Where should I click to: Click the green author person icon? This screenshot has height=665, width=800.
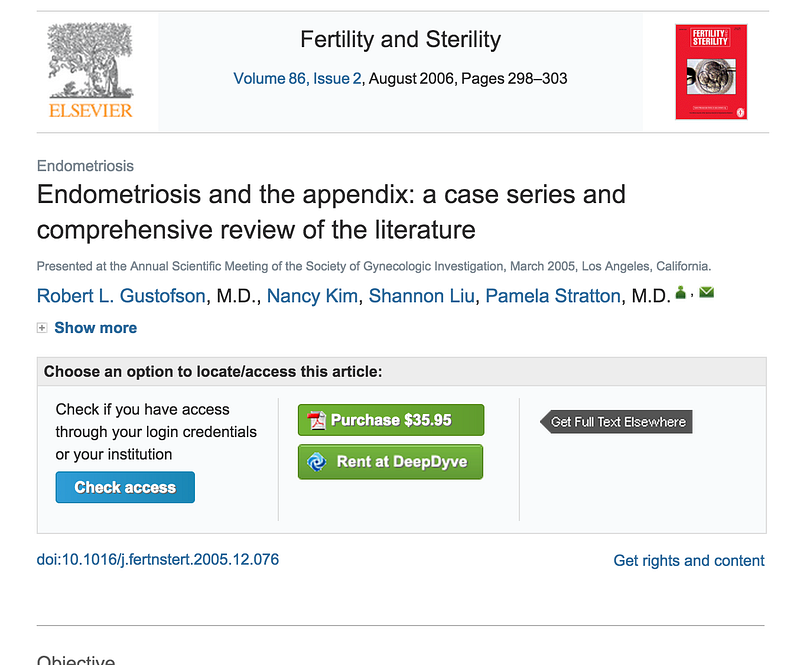click(x=681, y=293)
